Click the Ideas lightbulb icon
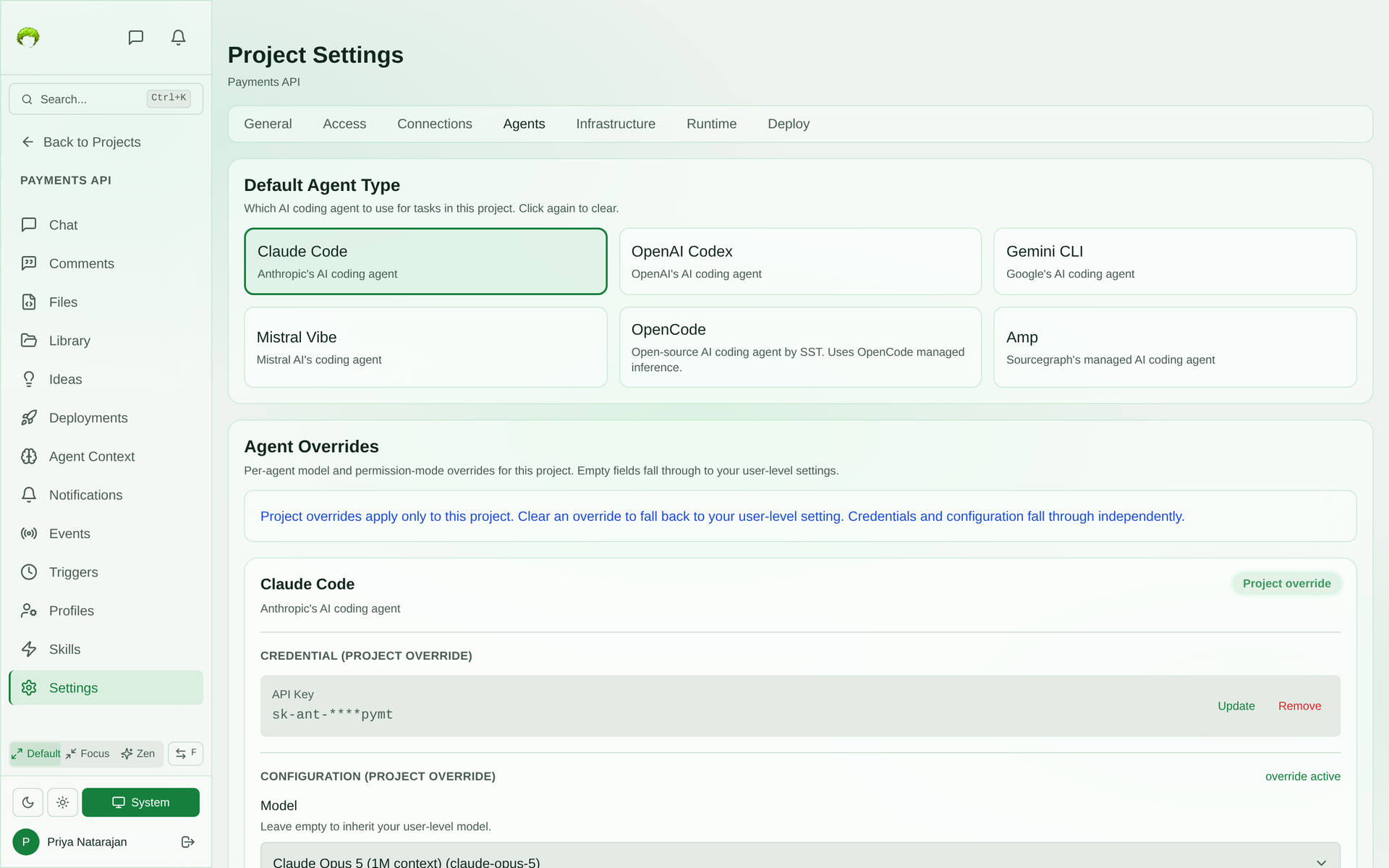1389x868 pixels. [x=29, y=379]
